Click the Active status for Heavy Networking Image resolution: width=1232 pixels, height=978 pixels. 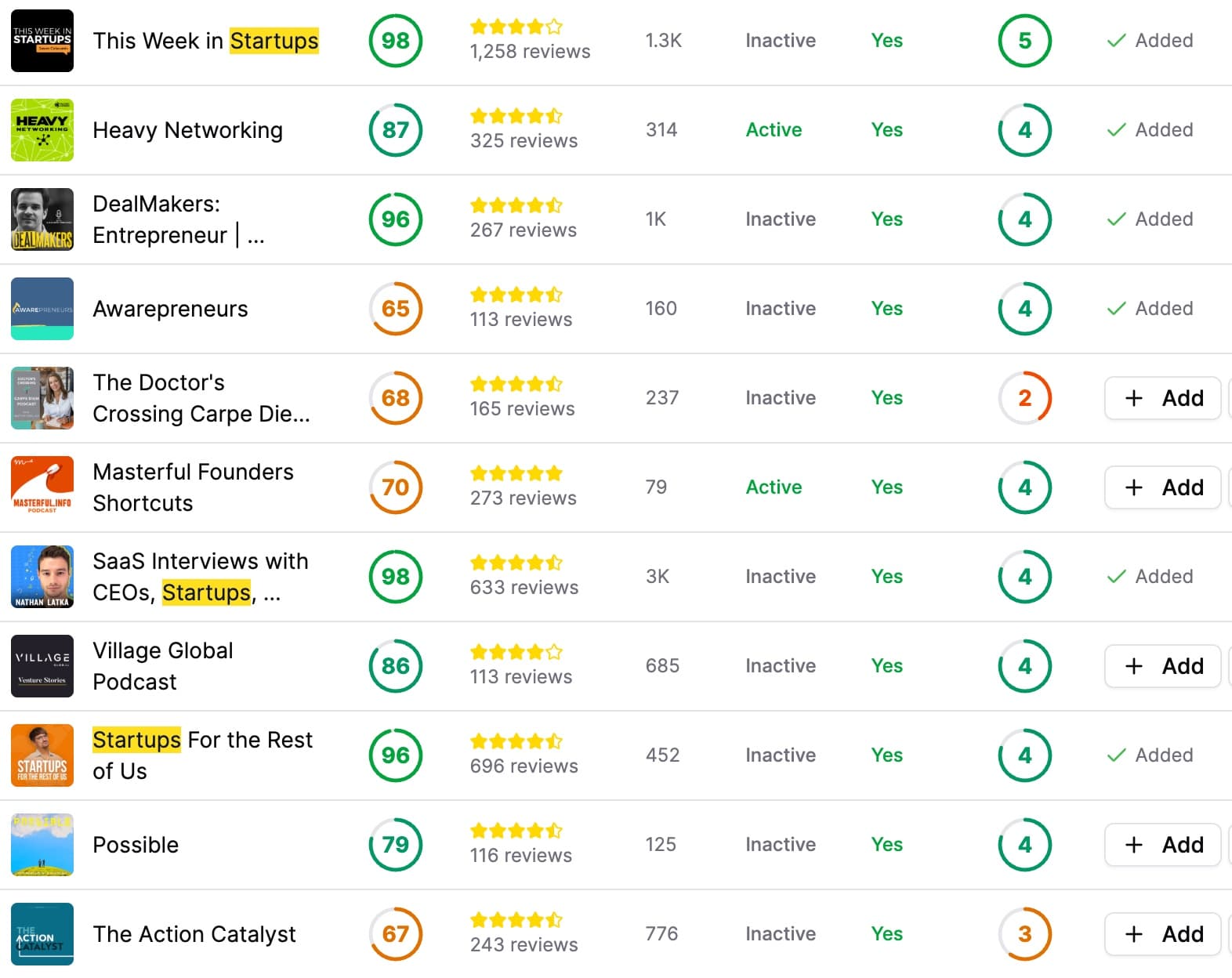pos(774,130)
